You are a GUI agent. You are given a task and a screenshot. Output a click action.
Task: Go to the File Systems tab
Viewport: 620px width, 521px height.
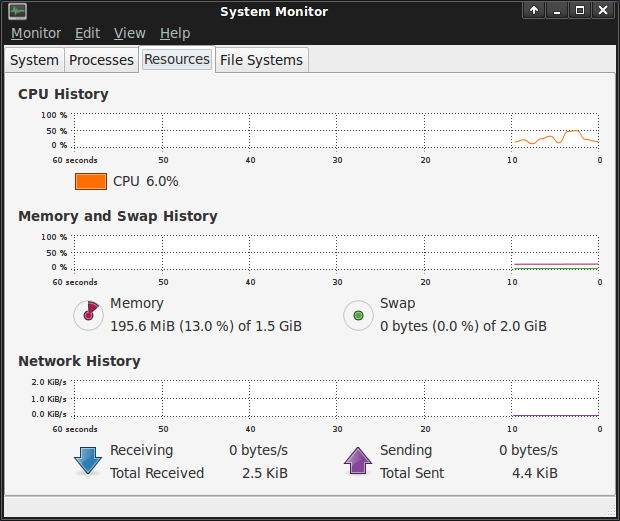261,60
